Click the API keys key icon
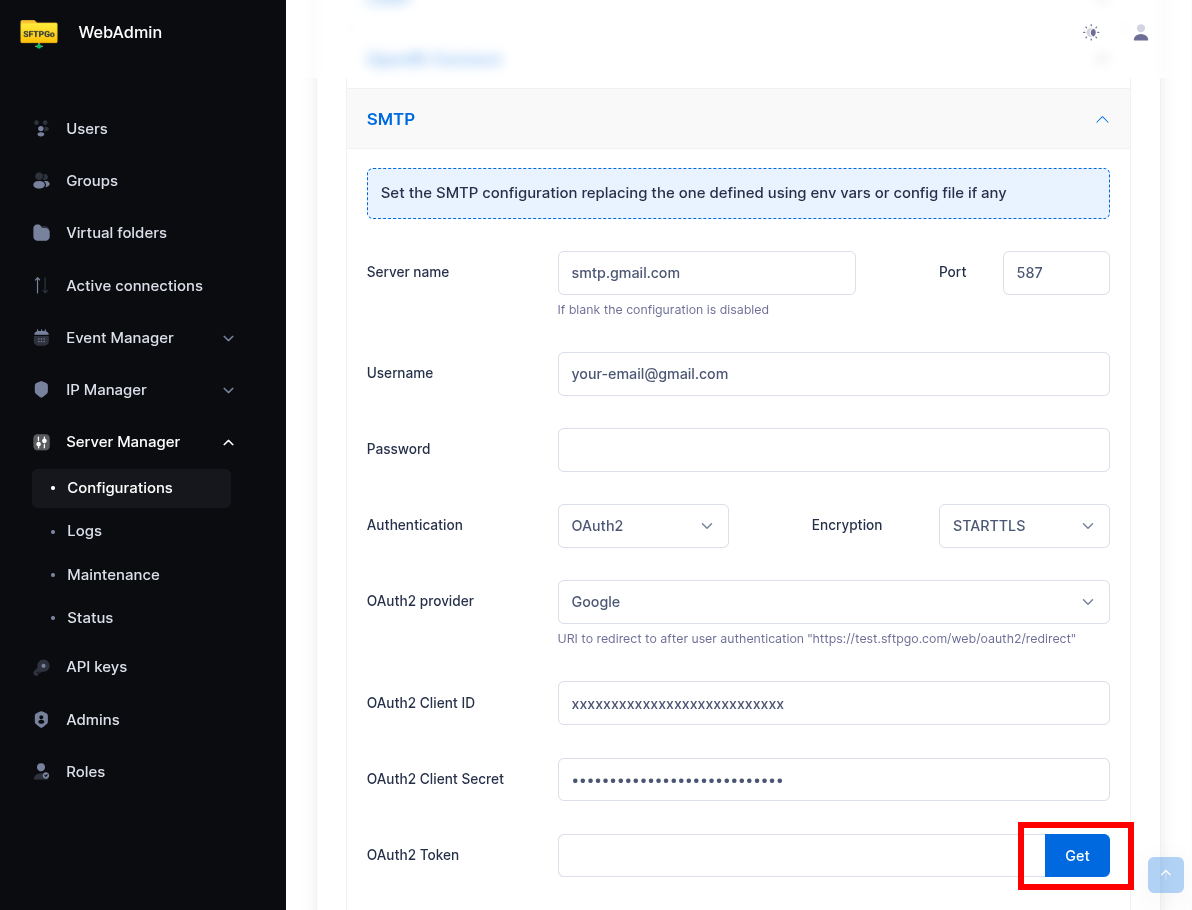The image size is (1192, 910). tap(41, 667)
